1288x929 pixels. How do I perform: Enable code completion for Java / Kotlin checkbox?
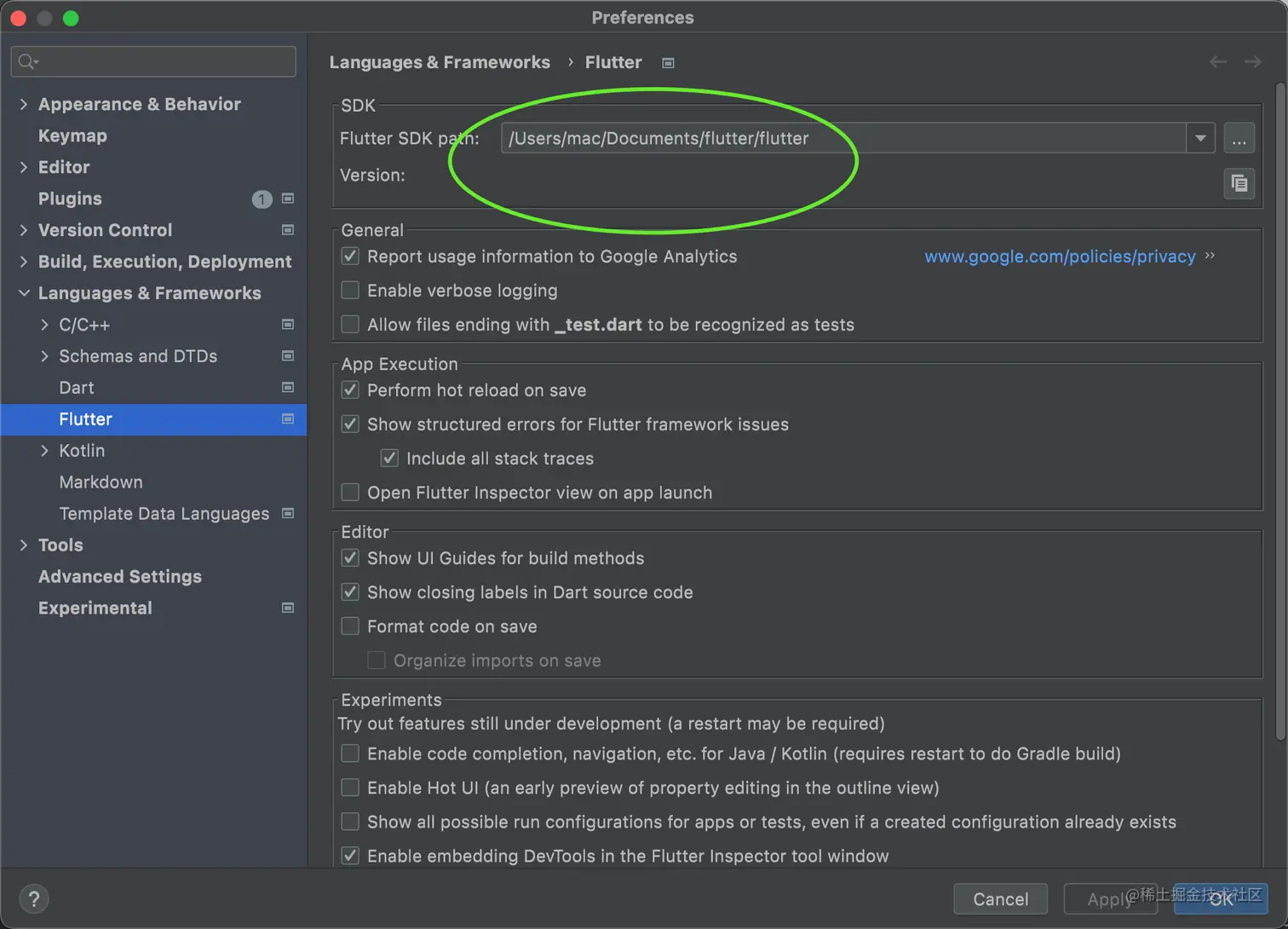350,753
